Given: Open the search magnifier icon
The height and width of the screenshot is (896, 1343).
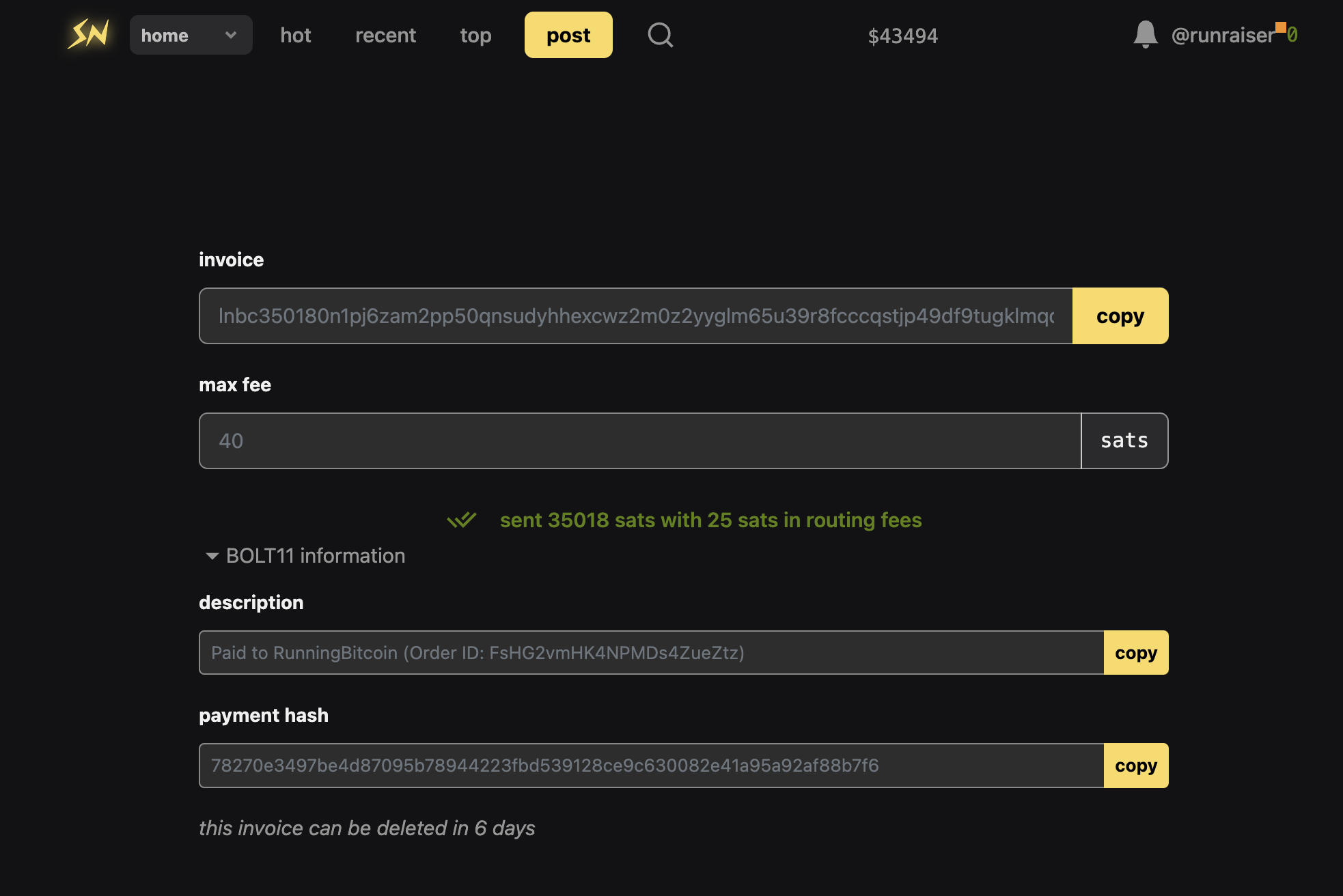Looking at the screenshot, I should pos(660,35).
